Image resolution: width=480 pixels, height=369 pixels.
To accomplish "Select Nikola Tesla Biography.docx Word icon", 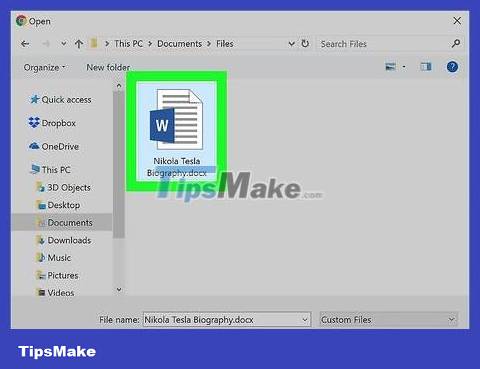I will [x=176, y=119].
